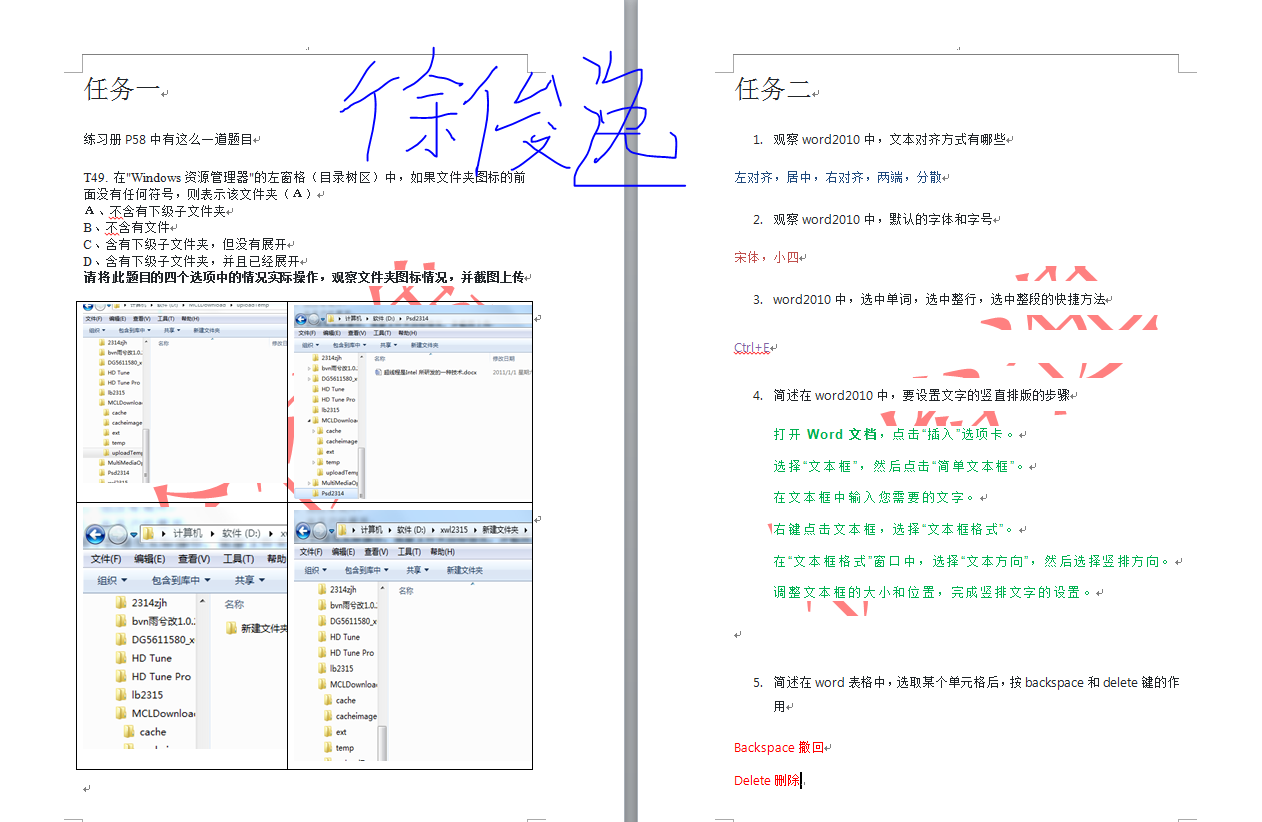Click option C 含有下级子文件夹，但没有展开
This screenshot has width=1262, height=822.
186,243
